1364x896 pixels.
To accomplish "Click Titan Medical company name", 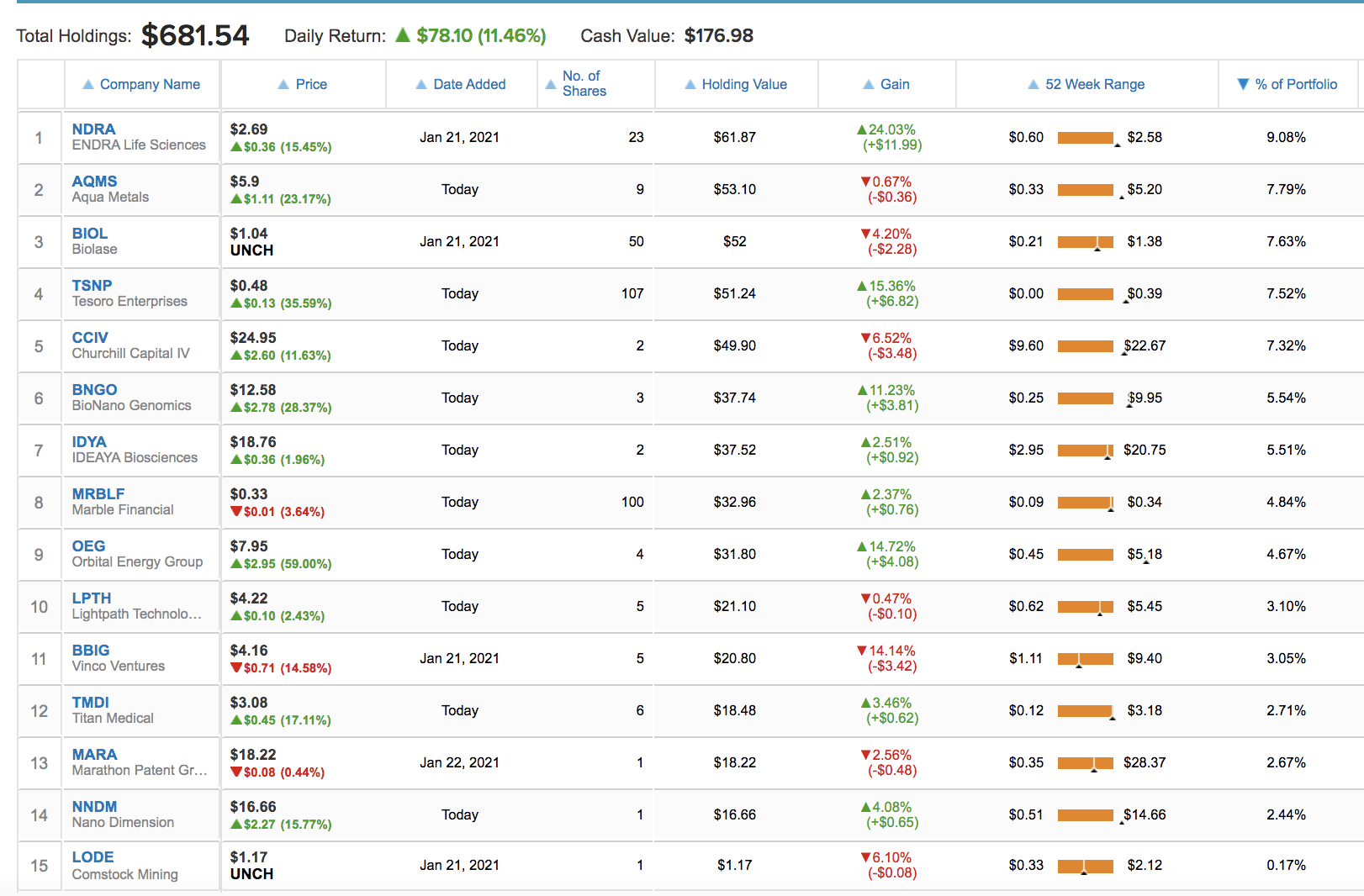I will tap(113, 719).
